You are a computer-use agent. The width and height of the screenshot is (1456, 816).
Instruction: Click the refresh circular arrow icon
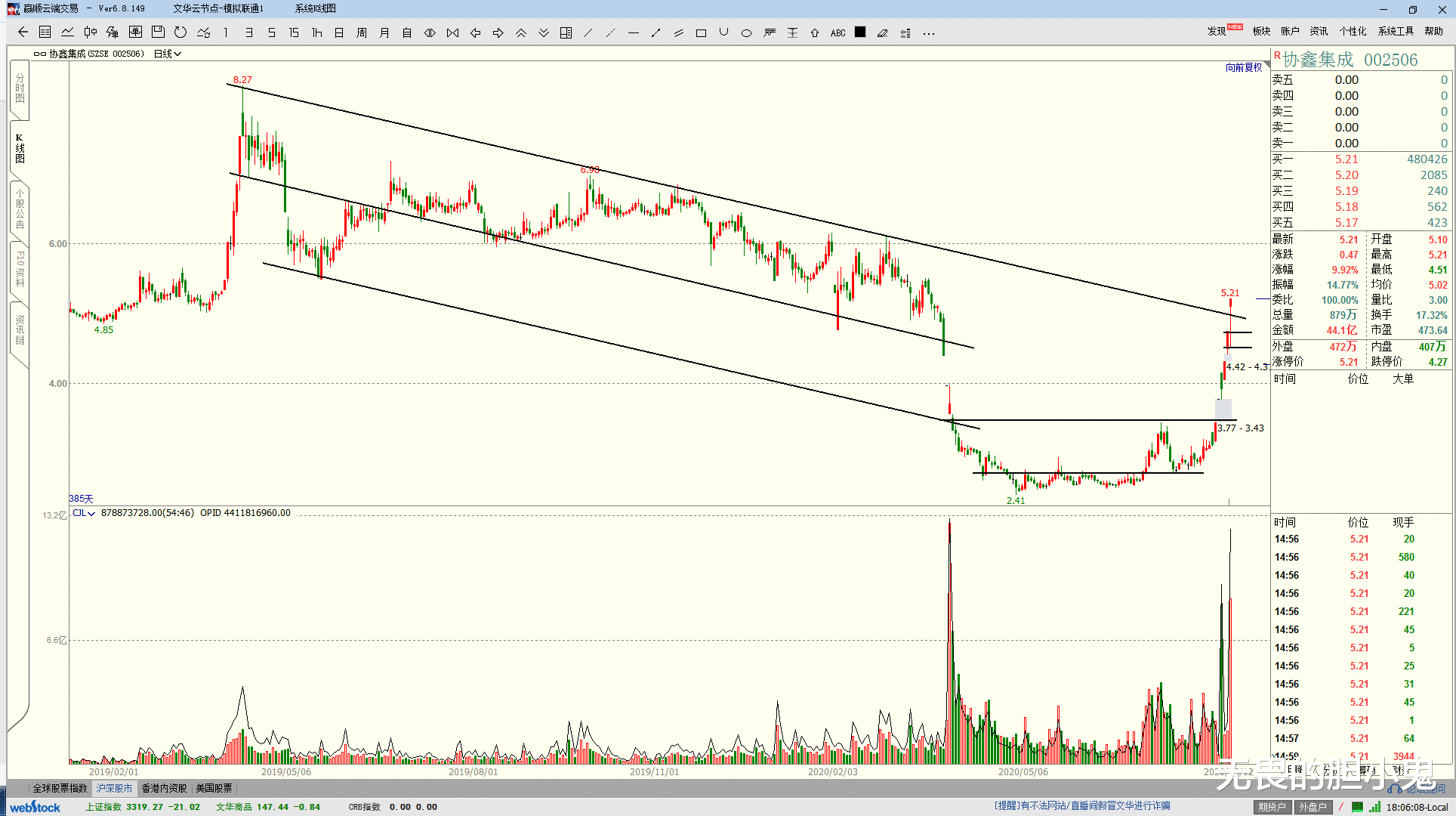click(x=180, y=32)
